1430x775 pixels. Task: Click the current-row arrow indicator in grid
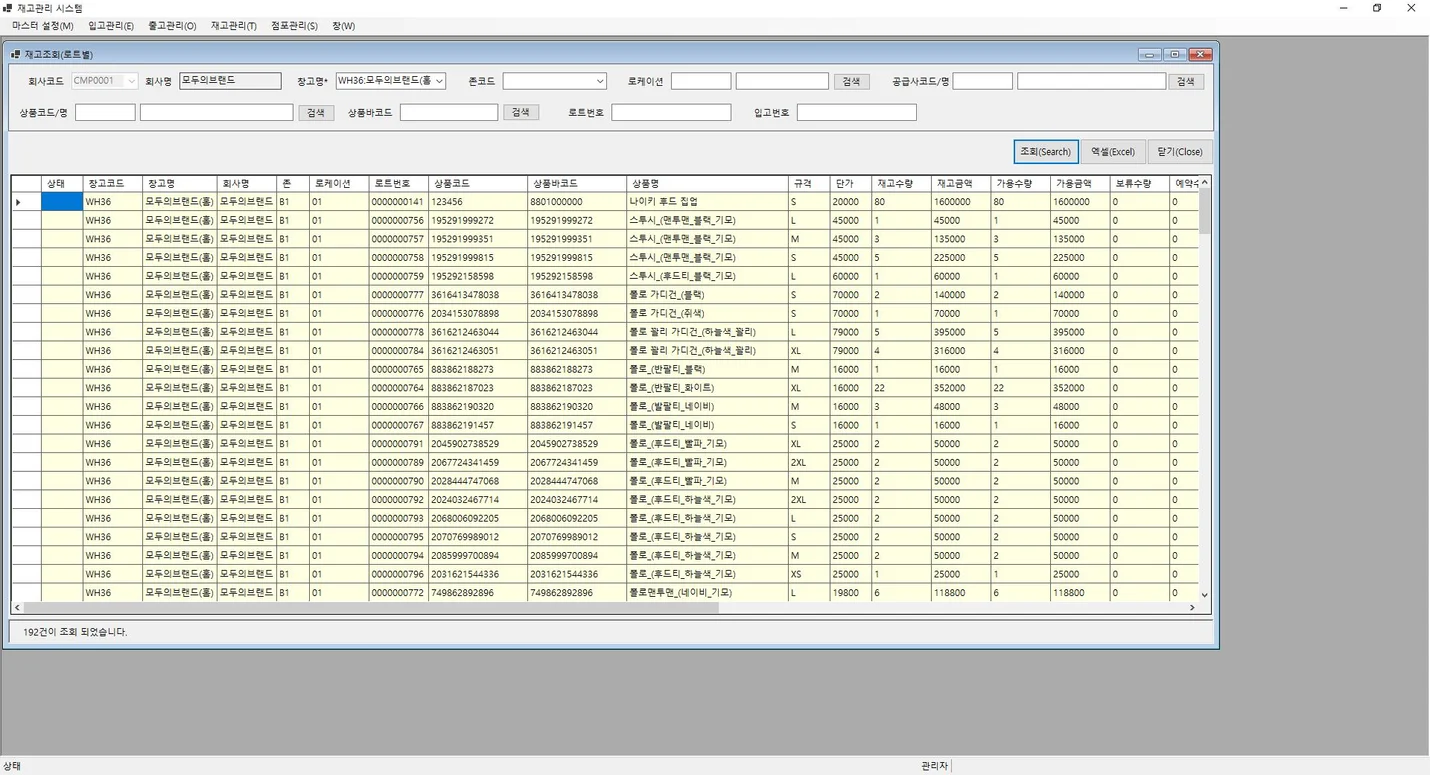[x=19, y=202]
